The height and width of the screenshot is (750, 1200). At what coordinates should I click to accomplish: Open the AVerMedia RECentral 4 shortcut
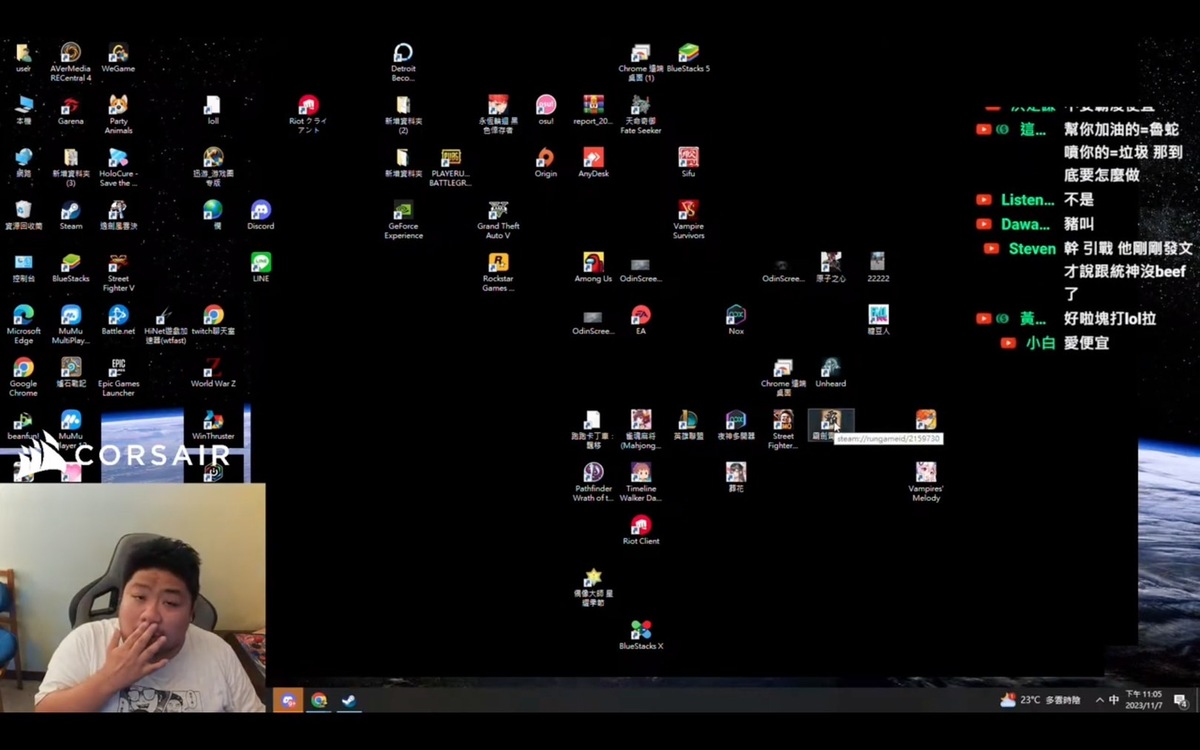[x=70, y=62]
